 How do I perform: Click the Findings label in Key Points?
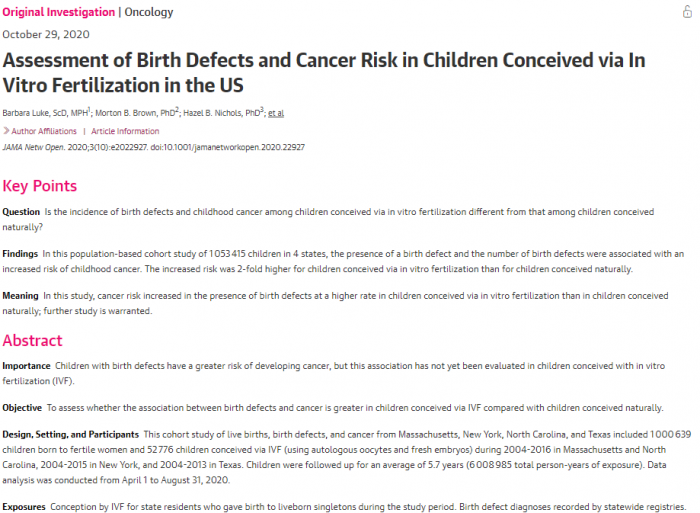[x=22, y=254]
